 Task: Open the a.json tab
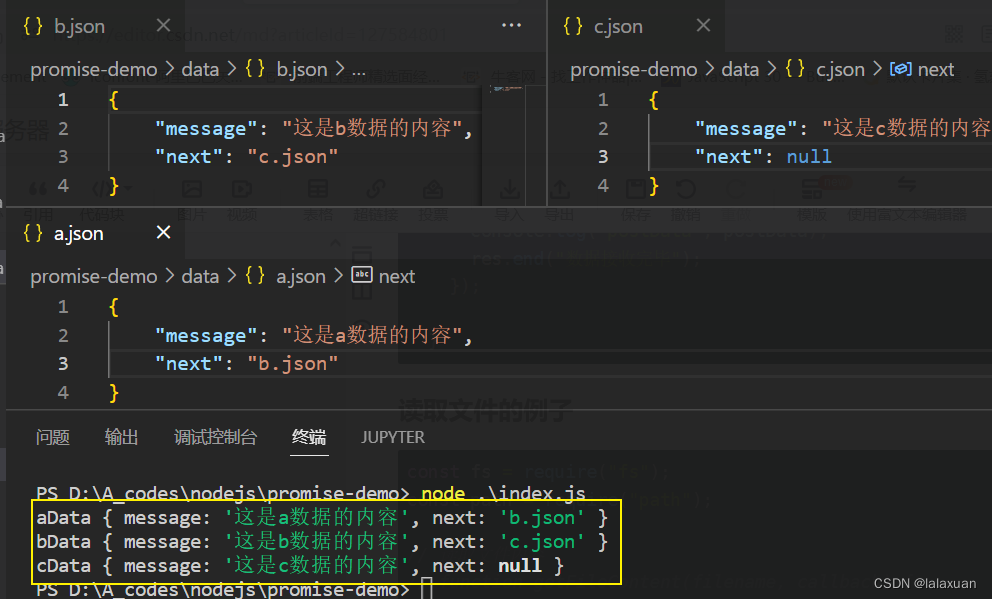78,233
